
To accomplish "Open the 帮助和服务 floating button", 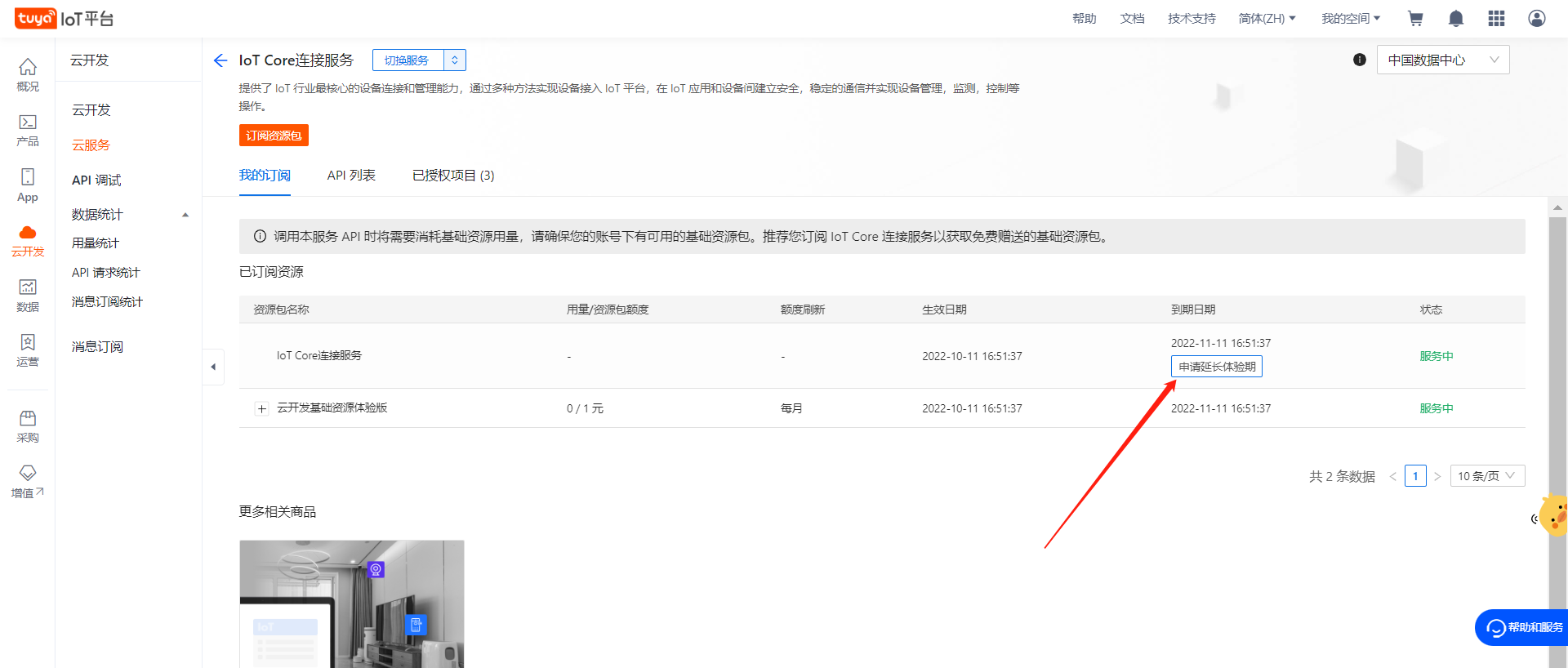I will coord(1522,627).
